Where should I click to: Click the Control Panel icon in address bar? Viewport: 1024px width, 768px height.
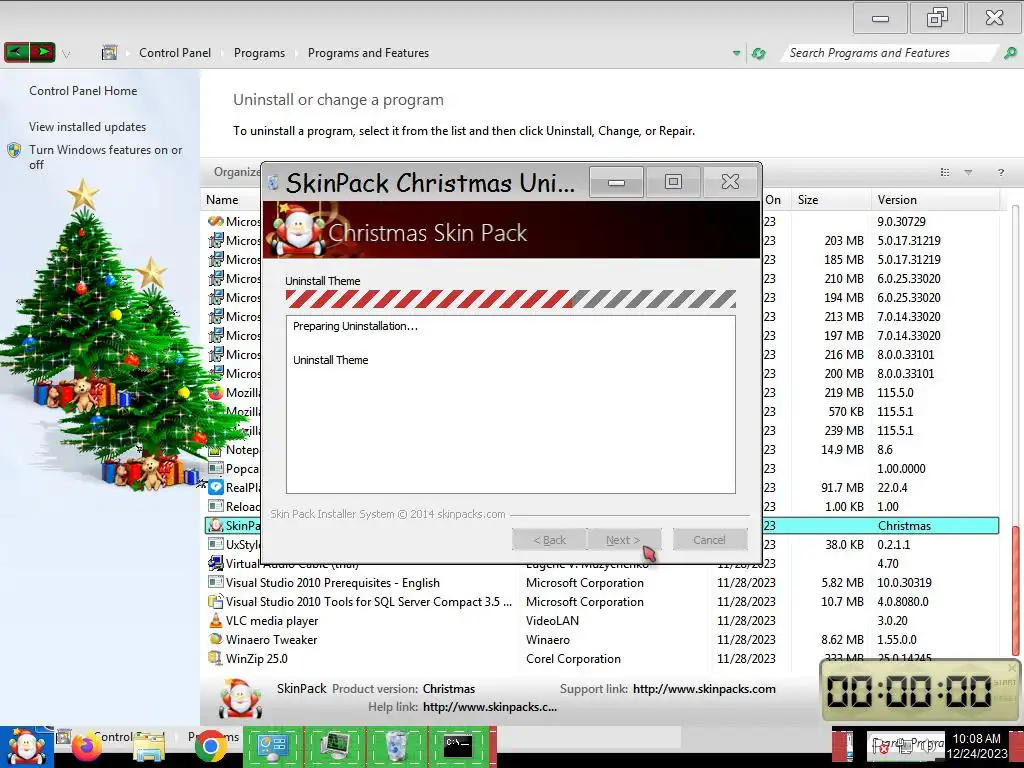click(x=110, y=53)
